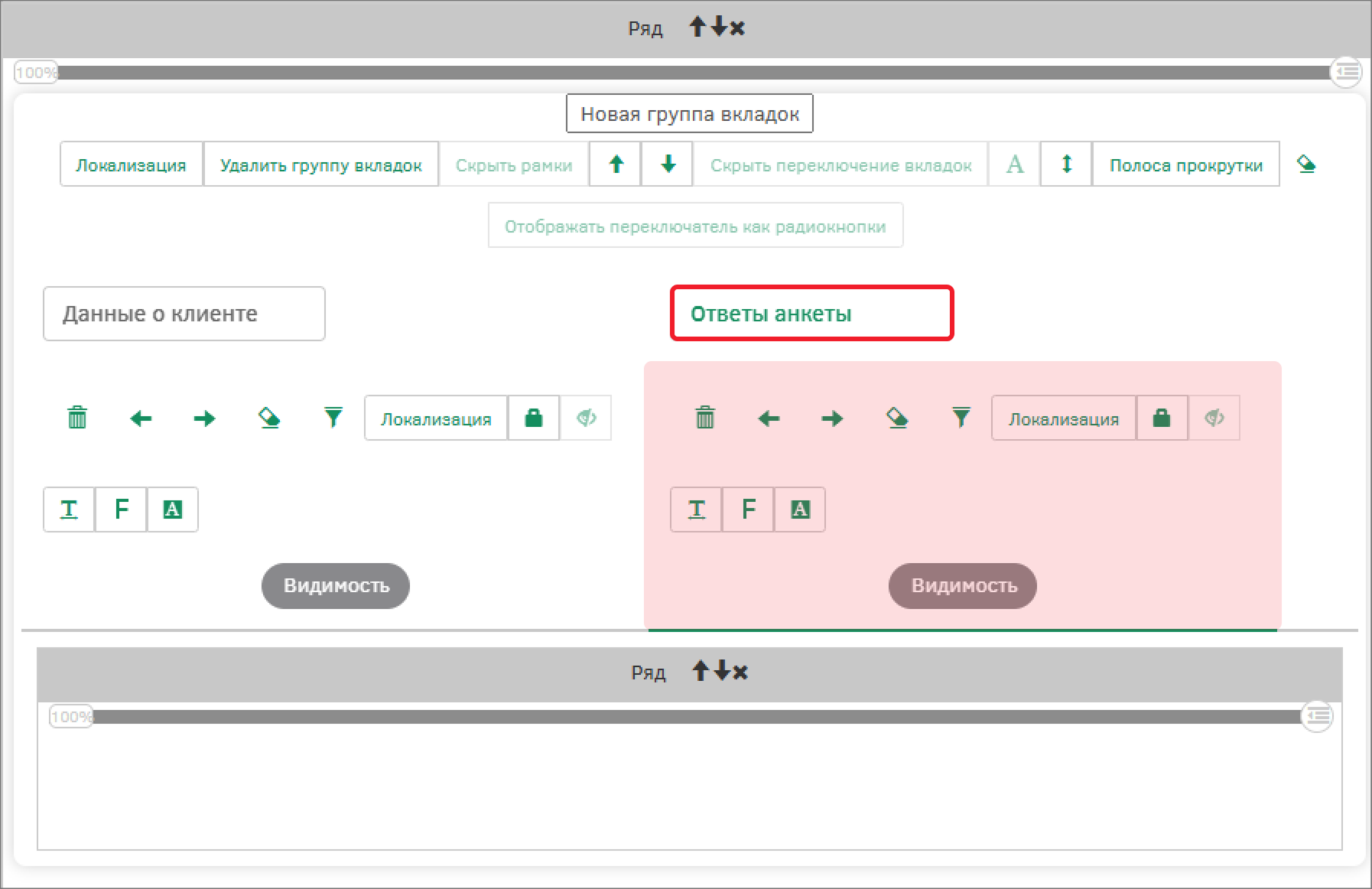Click Видимость button under Данные о клиенте
This screenshot has height=889, width=1372.
(336, 586)
